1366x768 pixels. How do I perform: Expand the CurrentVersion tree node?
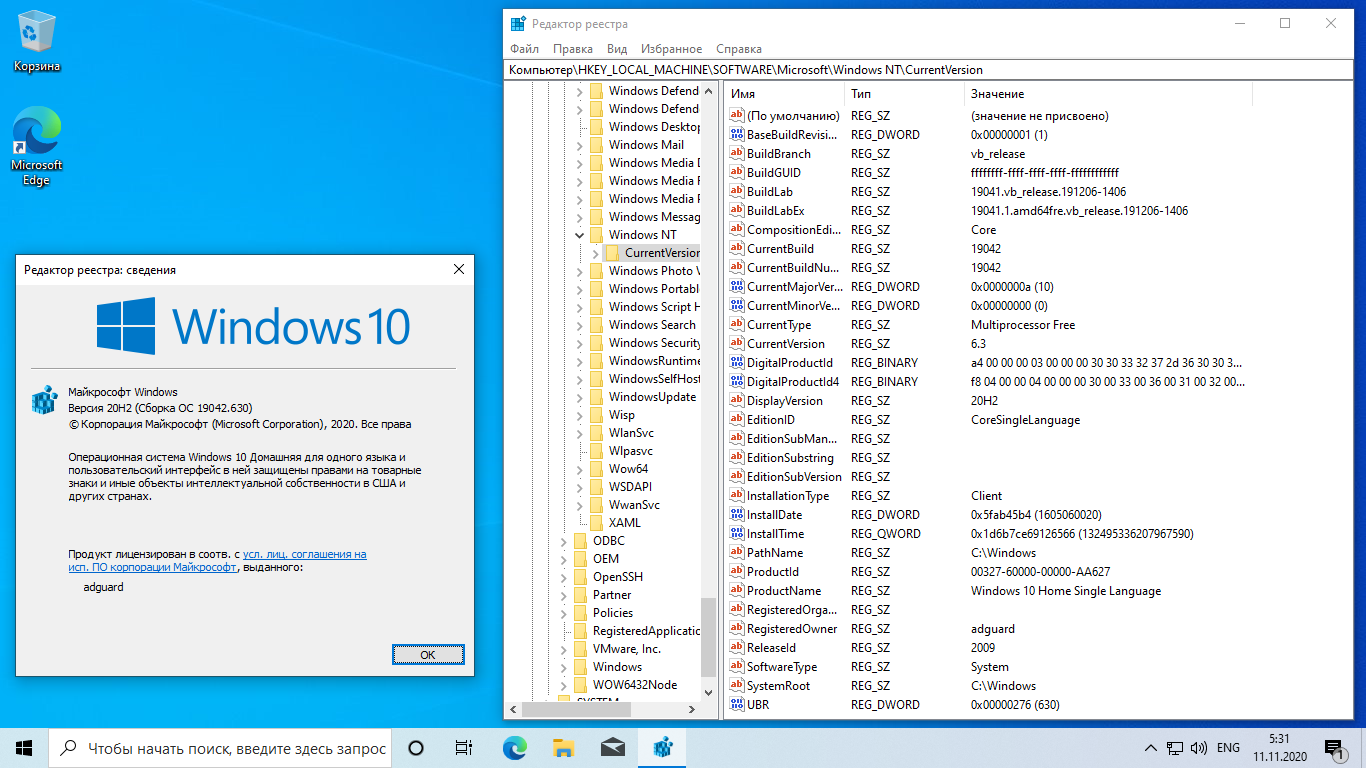[595, 253]
